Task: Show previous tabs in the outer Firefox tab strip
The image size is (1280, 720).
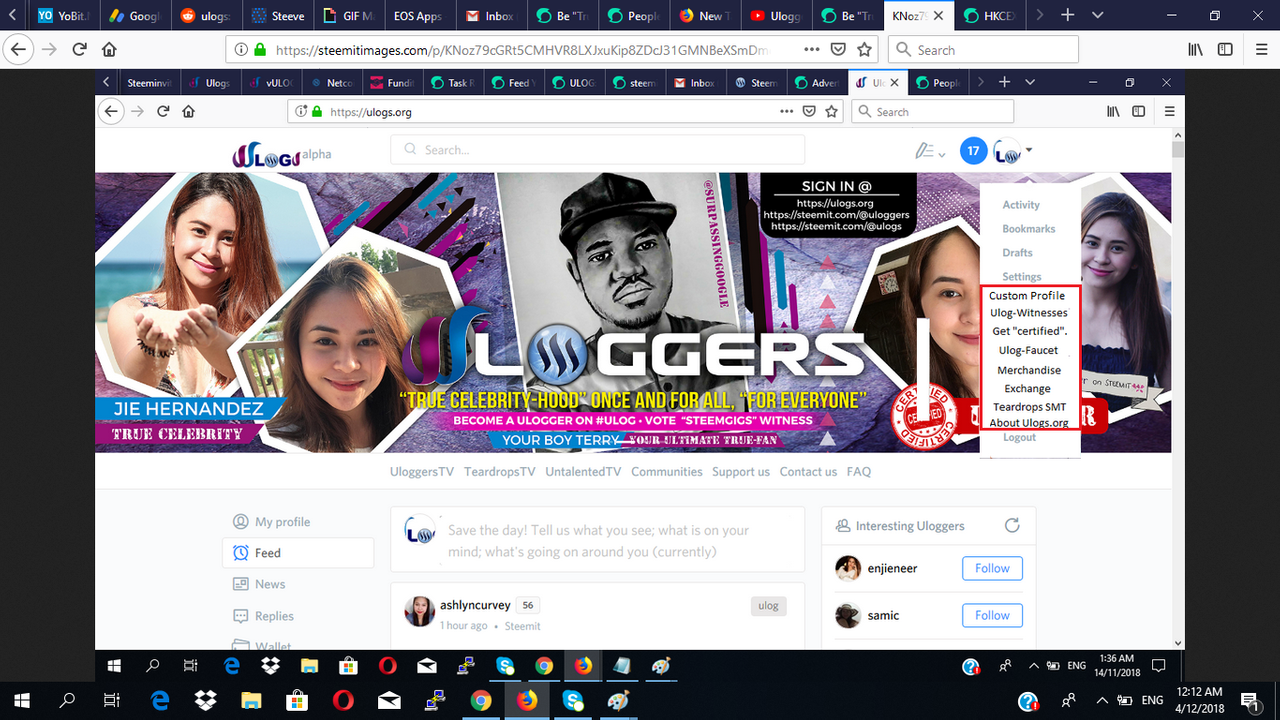Action: coord(13,15)
